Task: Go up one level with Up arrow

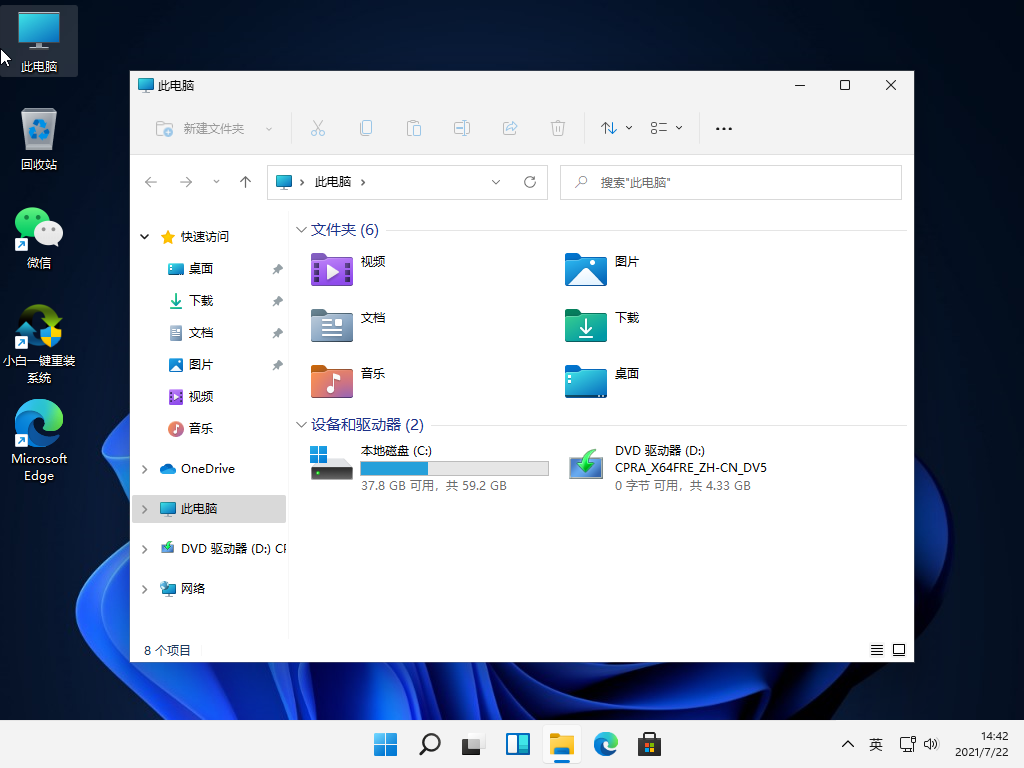Action: tap(245, 182)
